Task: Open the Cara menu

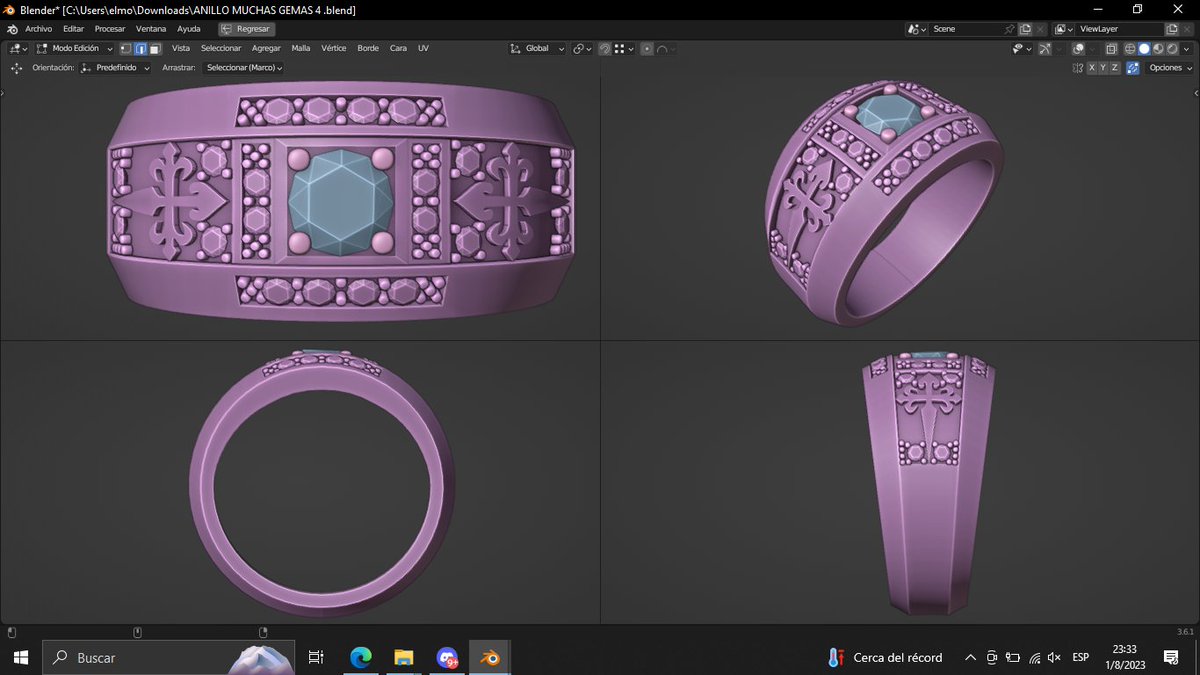Action: tap(398, 48)
